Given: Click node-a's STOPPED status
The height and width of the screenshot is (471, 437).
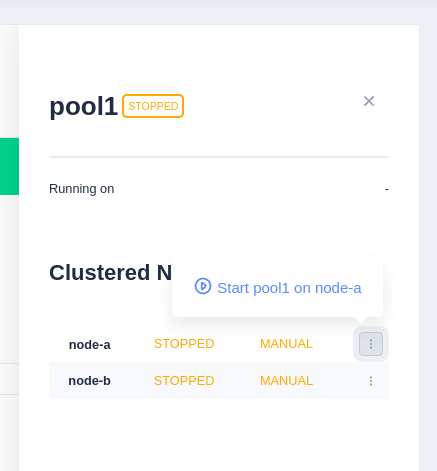Looking at the screenshot, I should tap(184, 344).
